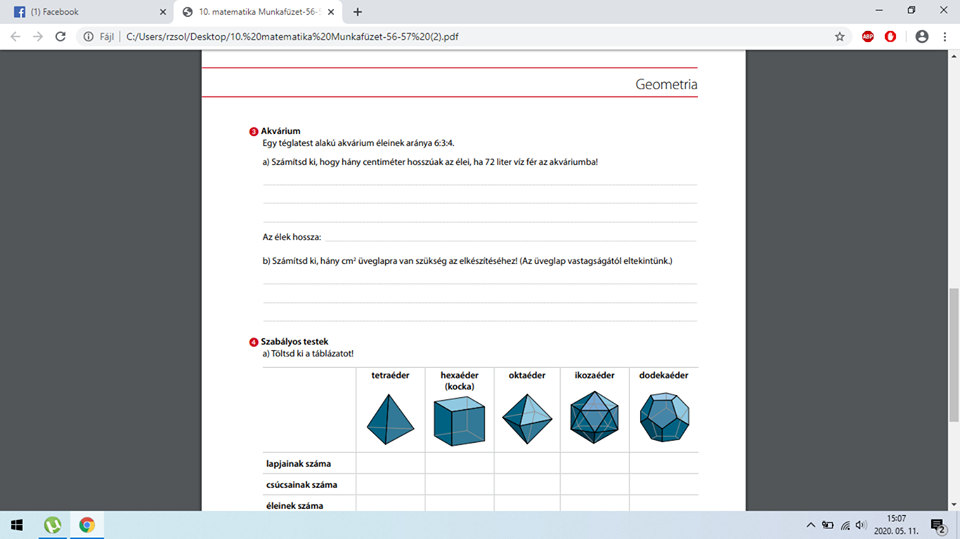
Task: Click the browser back arrow
Action: point(13,36)
